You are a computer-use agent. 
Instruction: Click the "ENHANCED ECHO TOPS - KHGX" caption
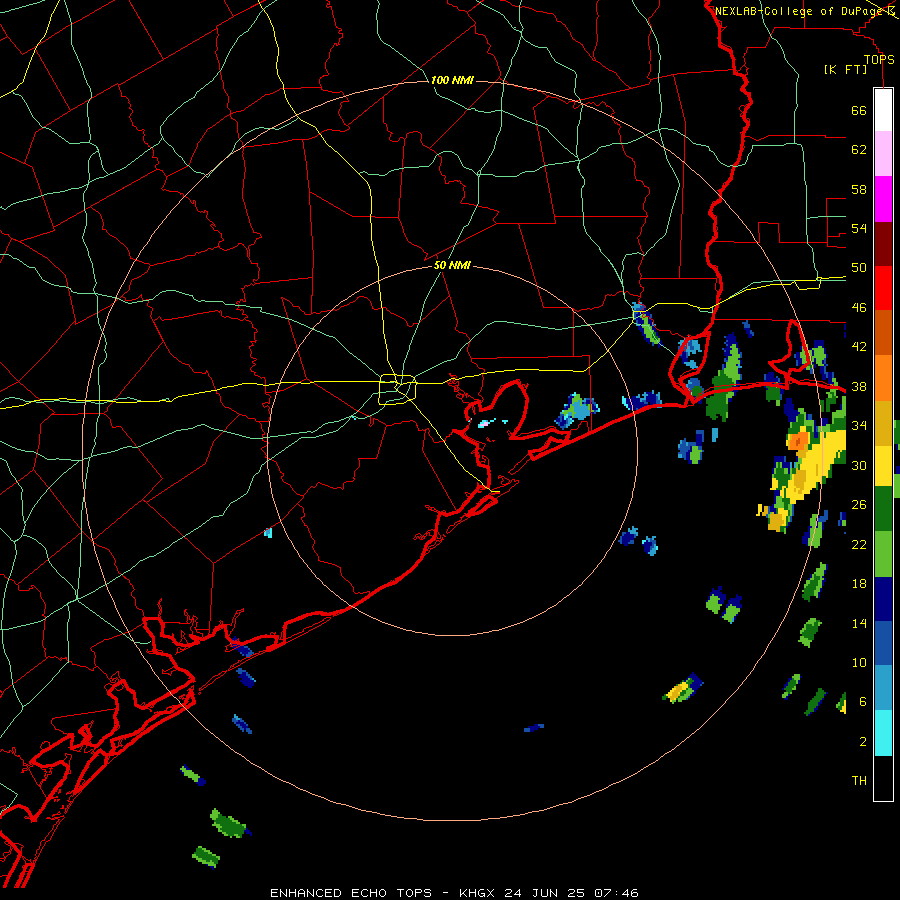[382, 893]
